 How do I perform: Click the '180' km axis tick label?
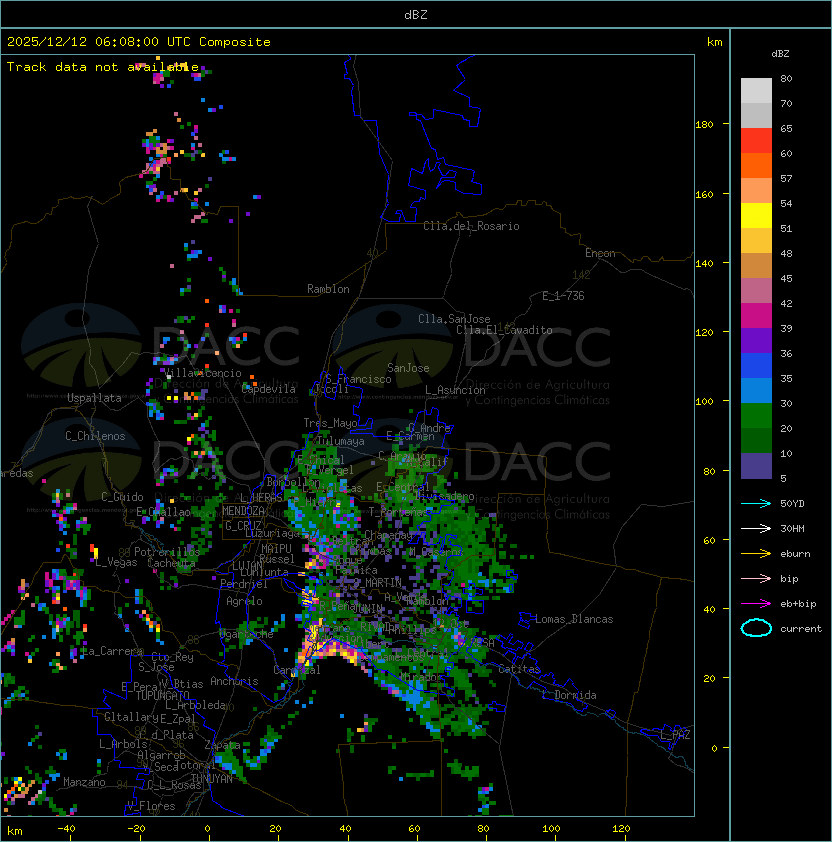pyautogui.click(x=704, y=125)
